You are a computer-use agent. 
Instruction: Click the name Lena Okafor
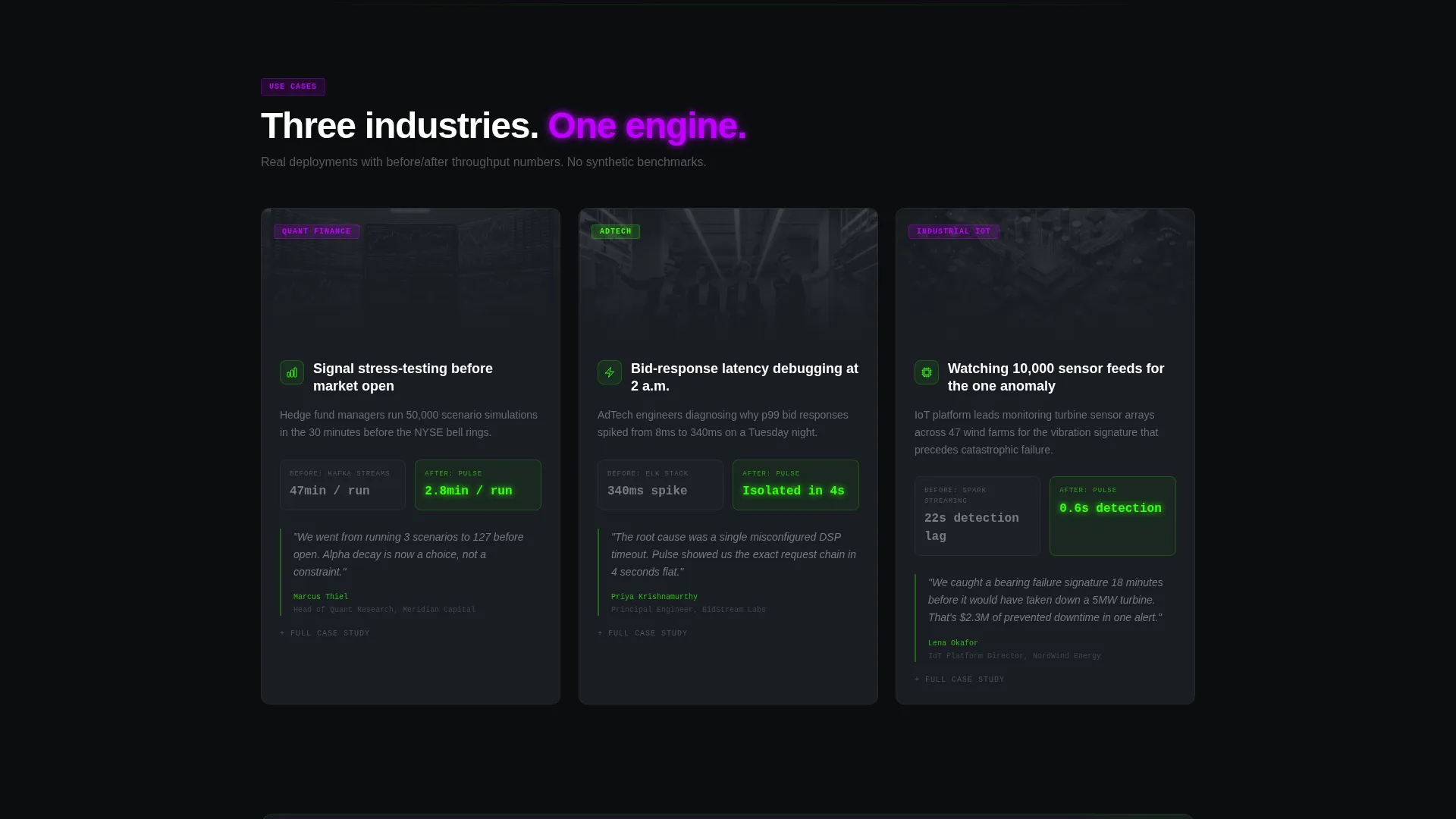pos(953,643)
